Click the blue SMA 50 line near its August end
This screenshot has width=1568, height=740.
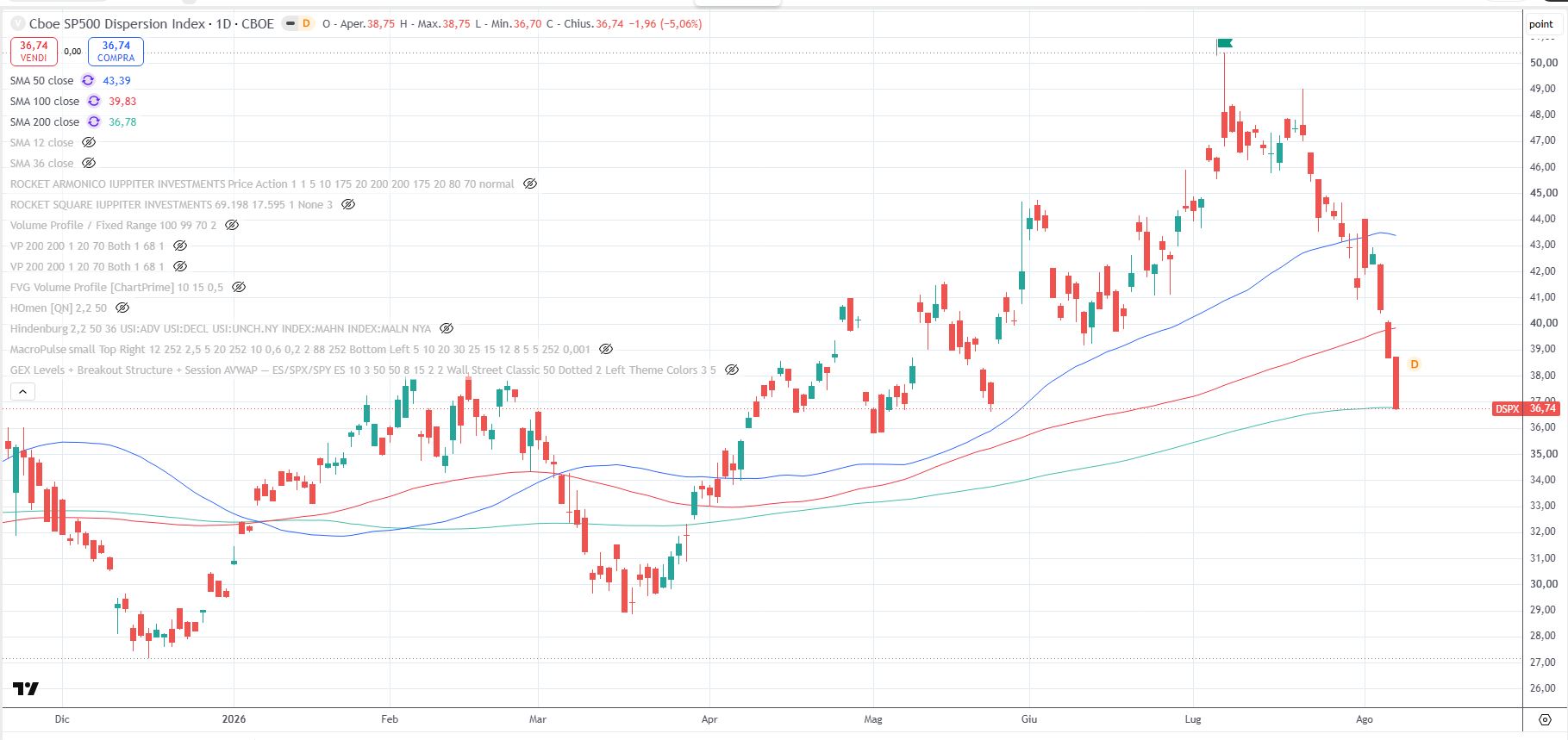(x=1388, y=233)
